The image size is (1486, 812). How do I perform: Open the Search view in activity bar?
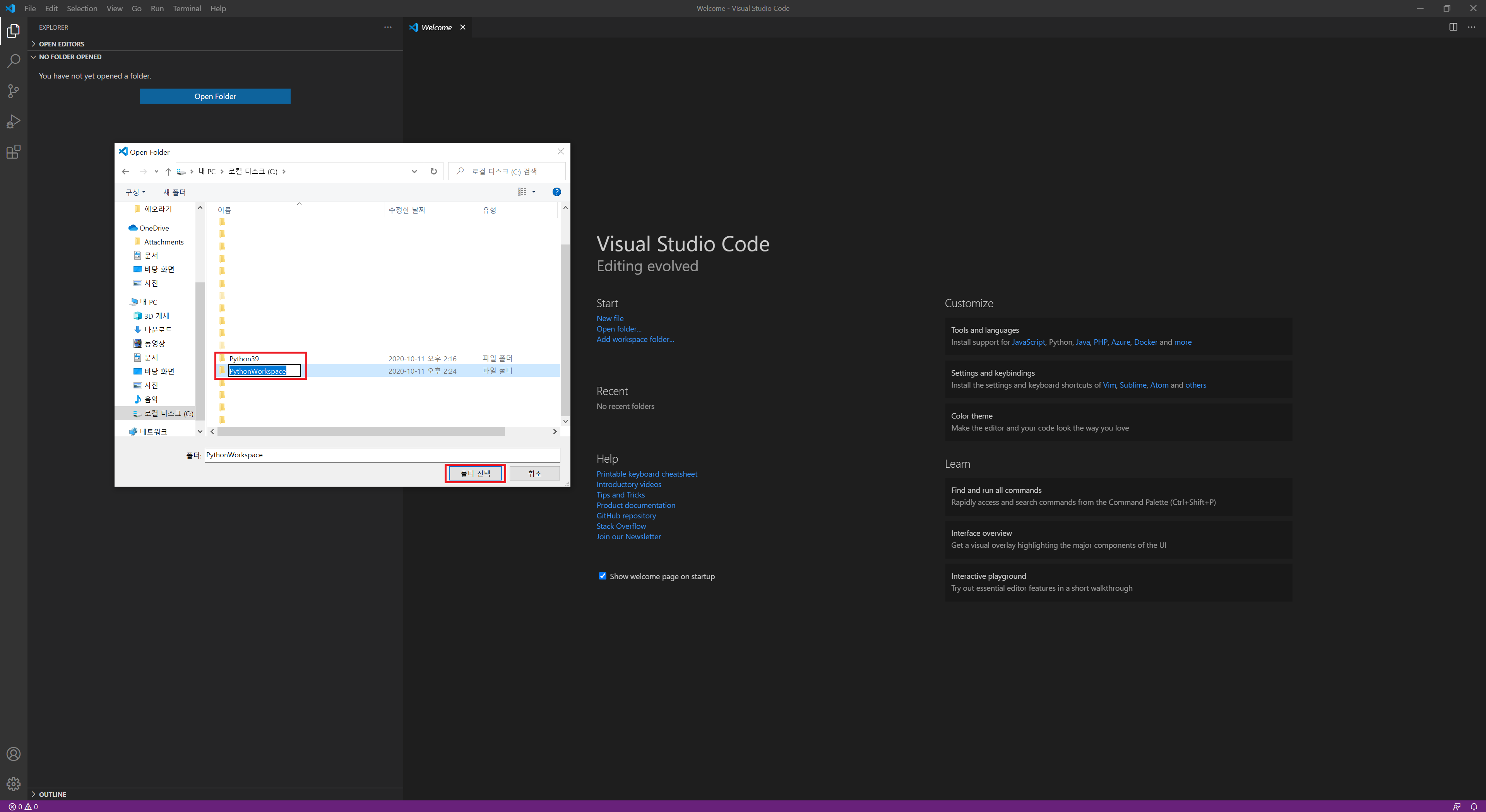(x=13, y=61)
